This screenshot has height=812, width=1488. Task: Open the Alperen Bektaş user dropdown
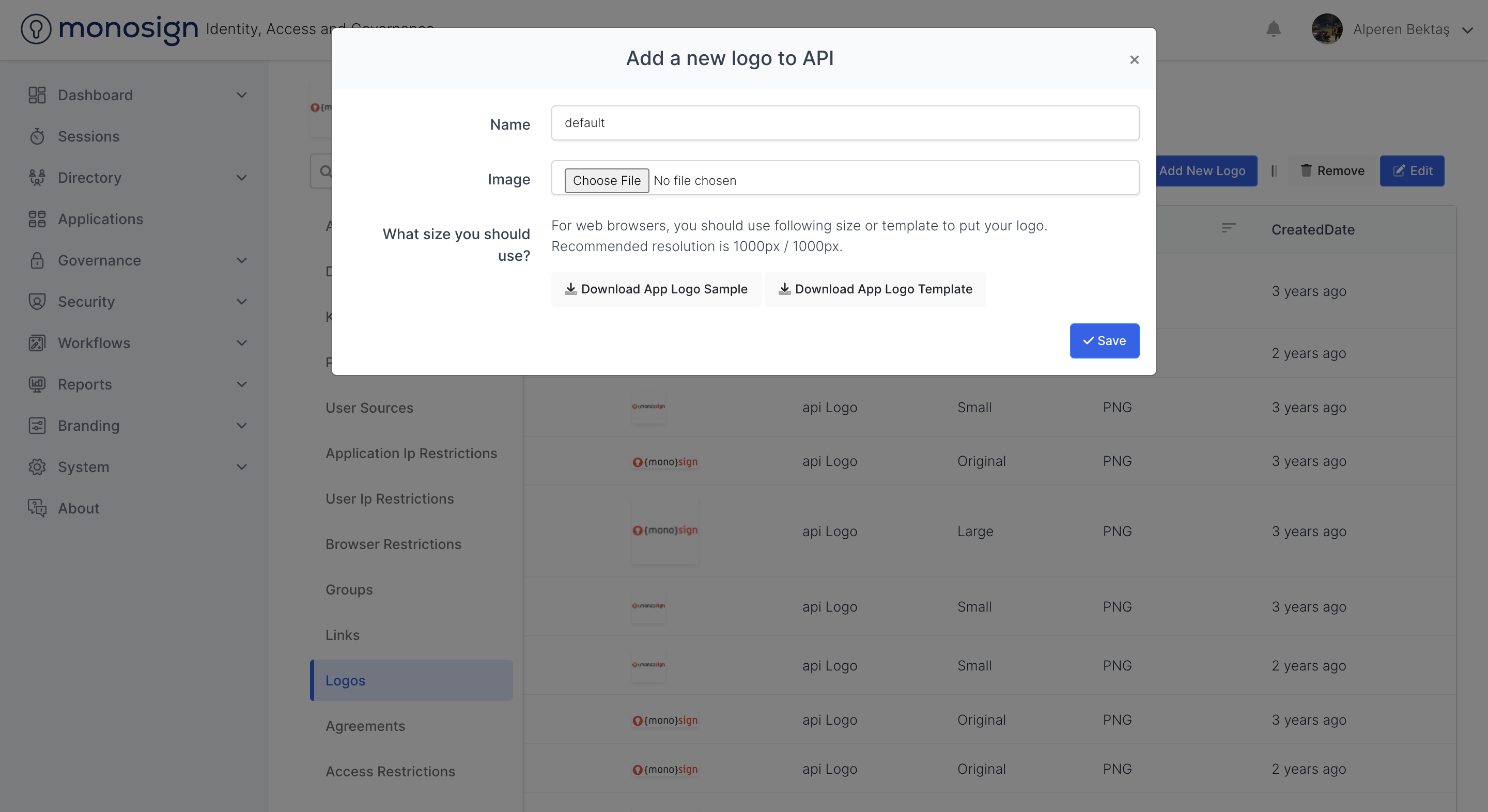click(x=1467, y=30)
